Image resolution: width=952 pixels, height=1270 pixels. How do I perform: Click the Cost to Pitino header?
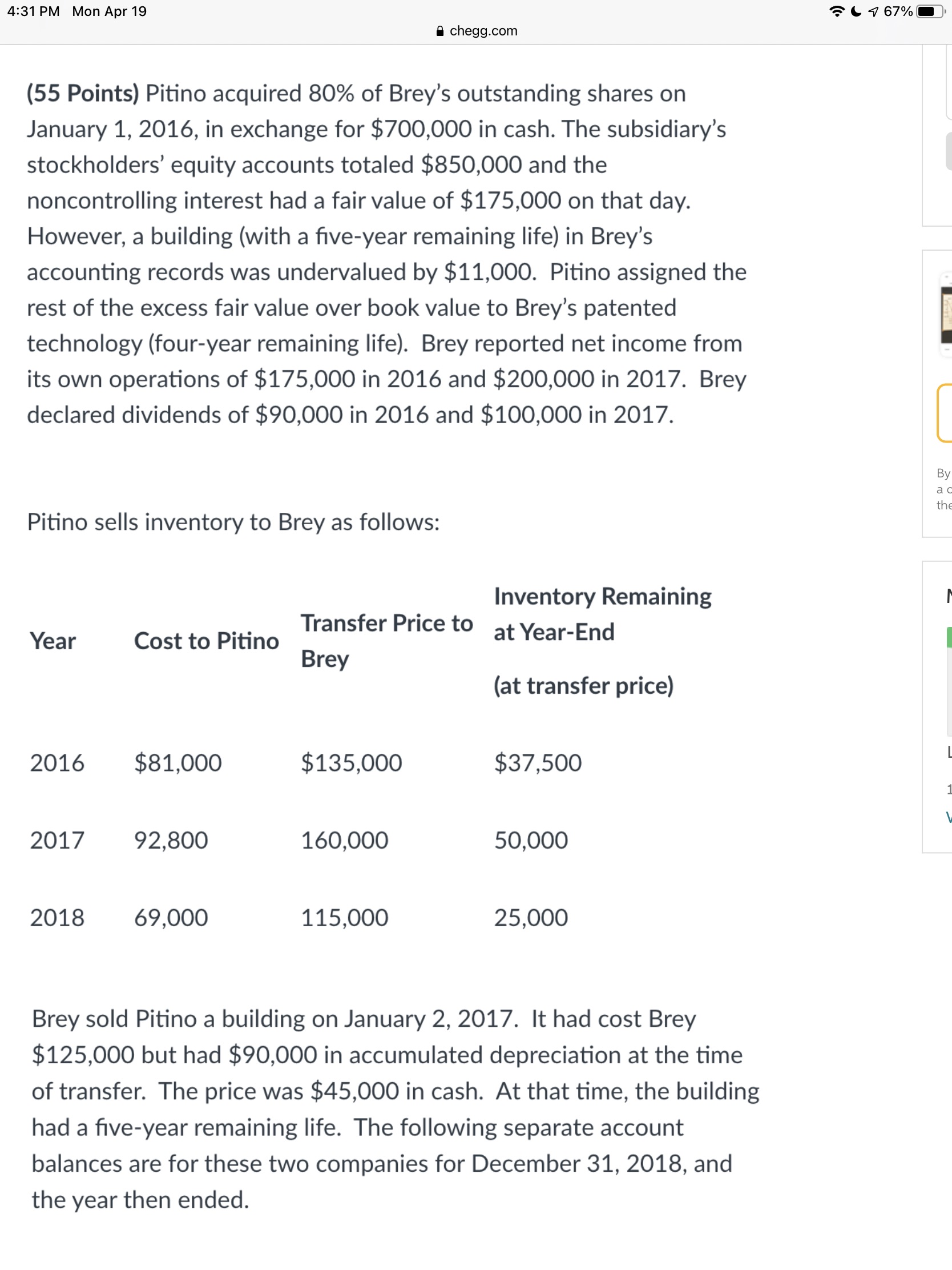tap(206, 641)
